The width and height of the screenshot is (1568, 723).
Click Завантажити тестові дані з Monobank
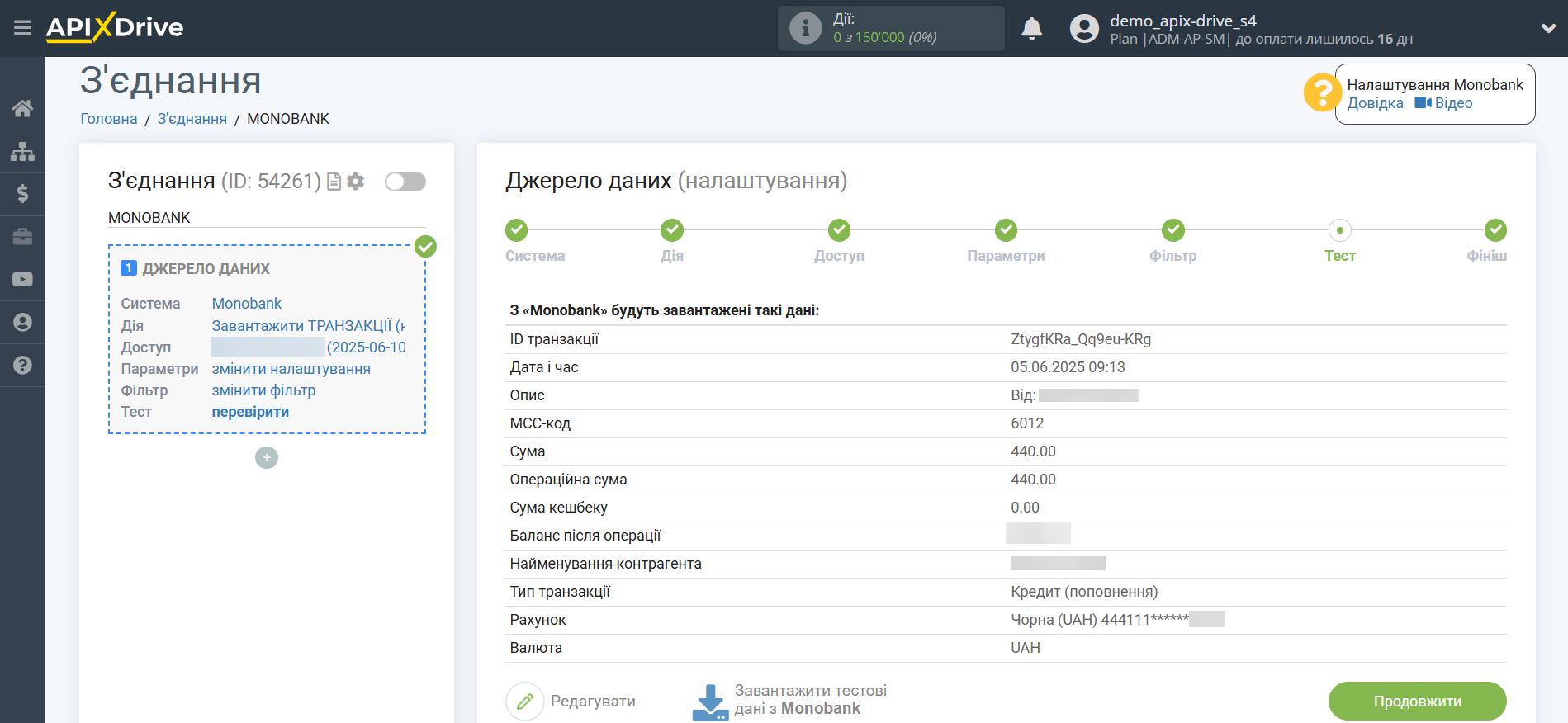click(811, 700)
